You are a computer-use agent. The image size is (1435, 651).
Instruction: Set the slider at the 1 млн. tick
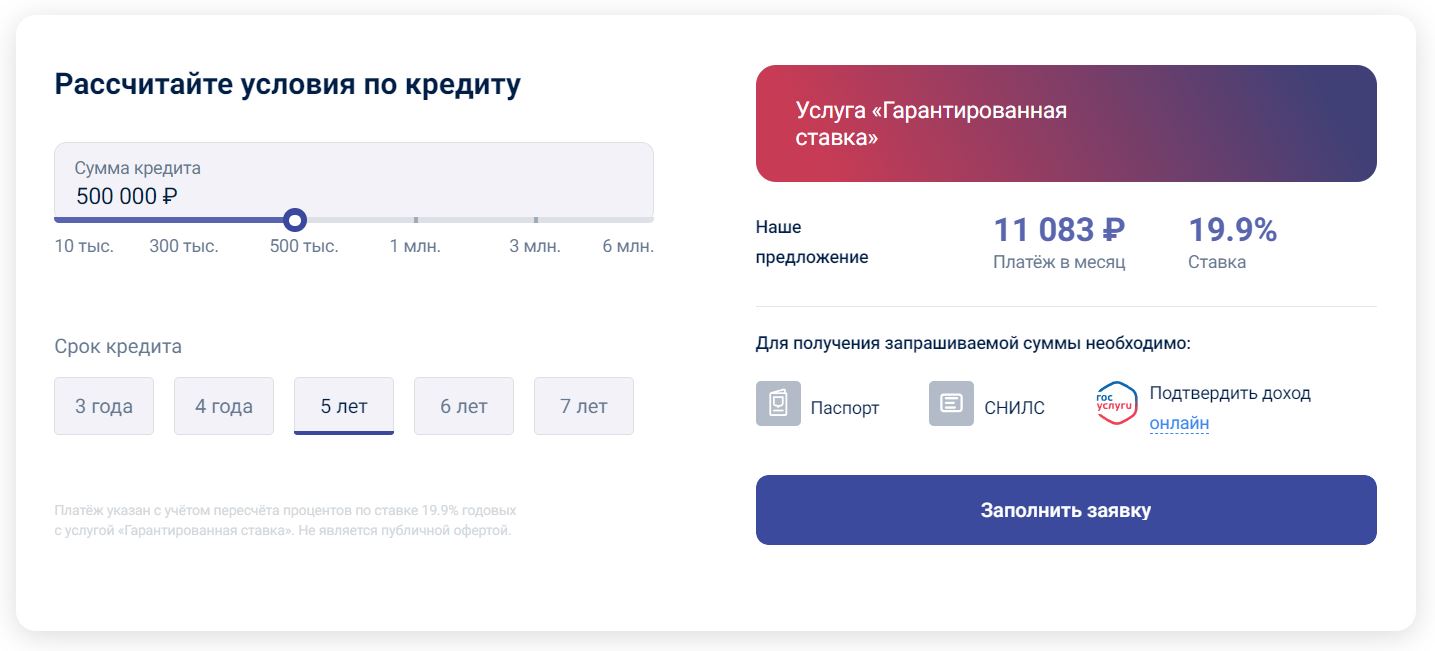(x=415, y=220)
